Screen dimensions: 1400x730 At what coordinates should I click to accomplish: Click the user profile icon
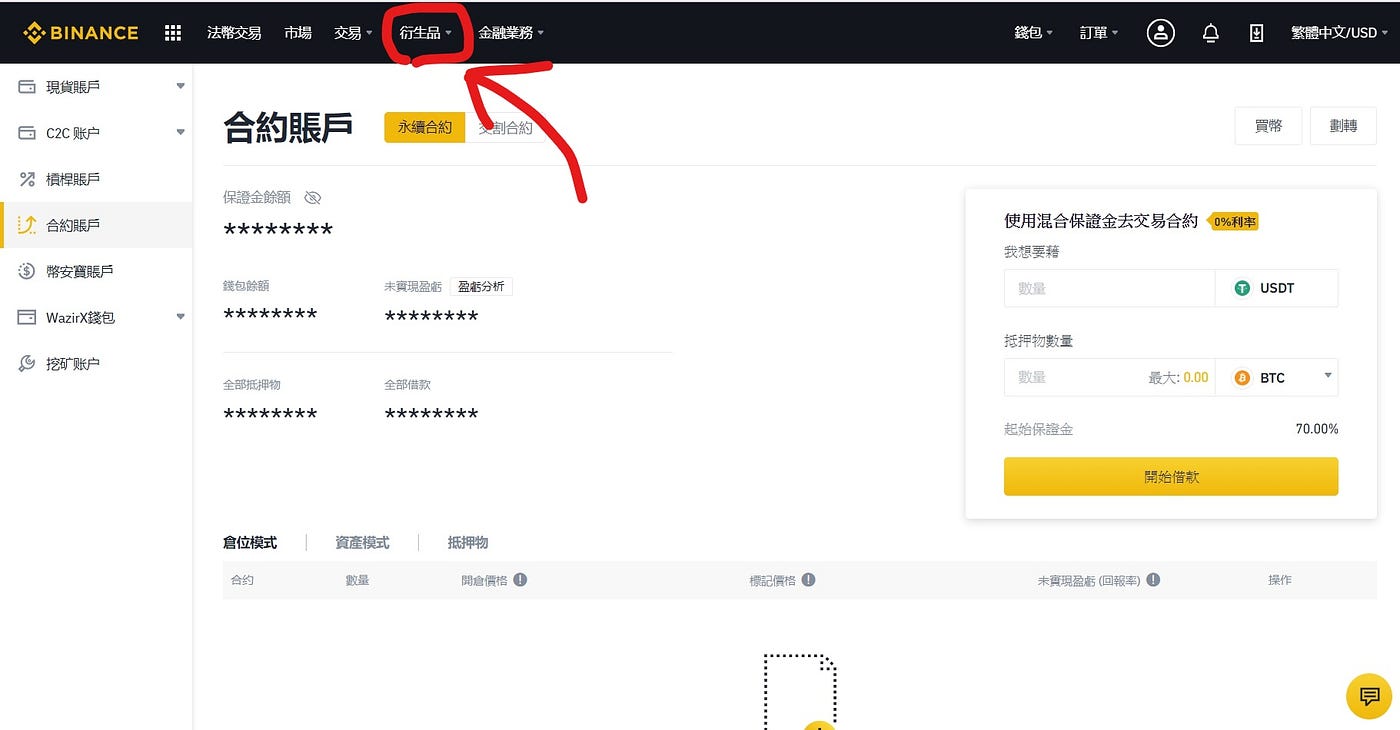1160,32
